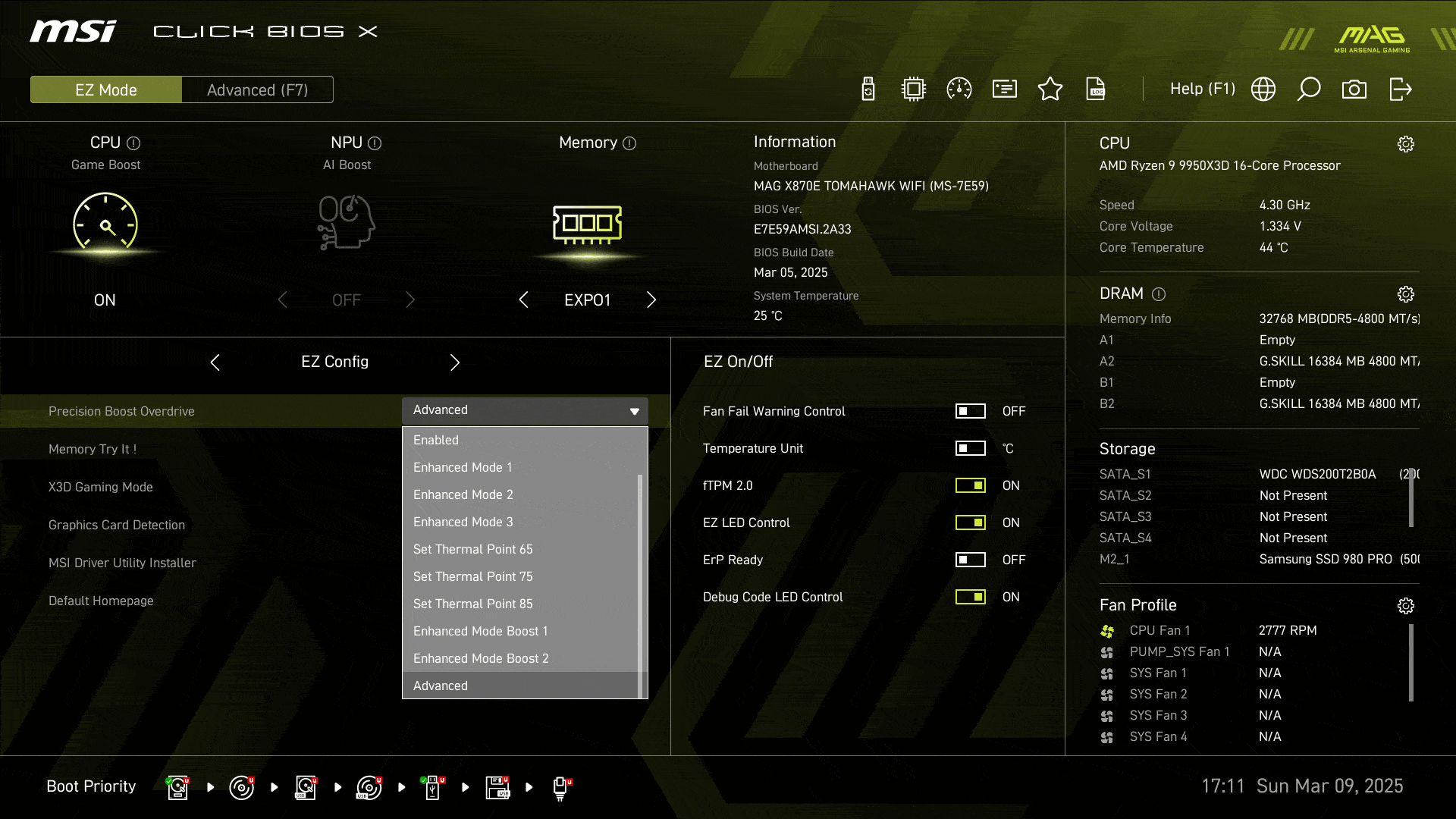
Task: Choose Enhanced Mode 3 option
Action: pos(520,522)
